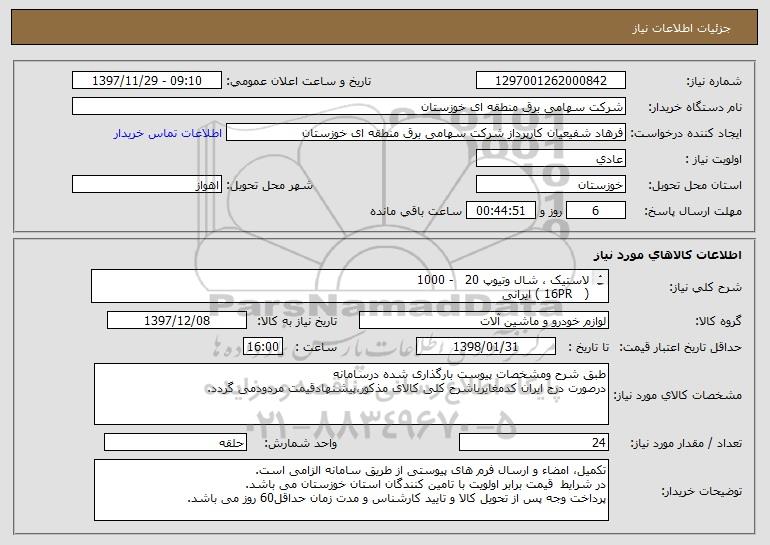The image size is (770, 545).
Task: Click the goods specifications text area
Action: click(351, 394)
